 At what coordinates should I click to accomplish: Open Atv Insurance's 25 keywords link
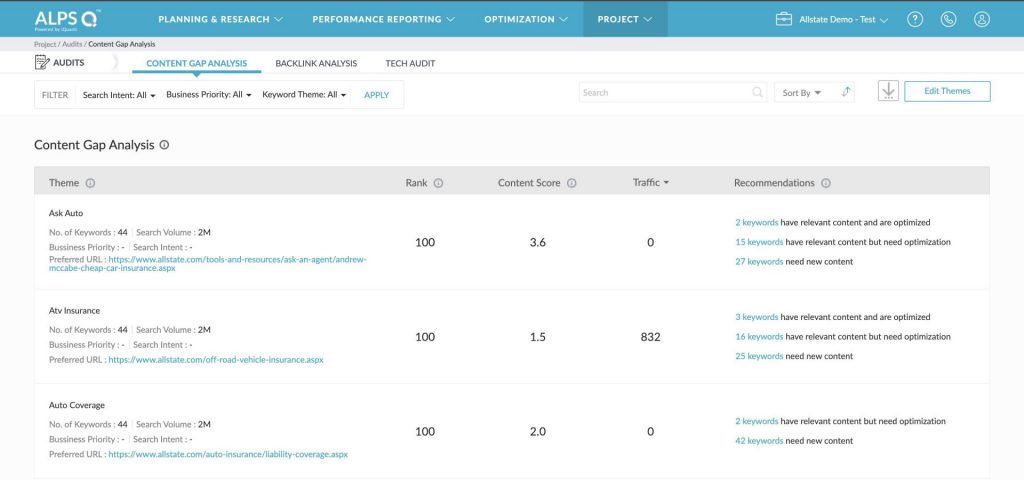pyautogui.click(x=759, y=357)
